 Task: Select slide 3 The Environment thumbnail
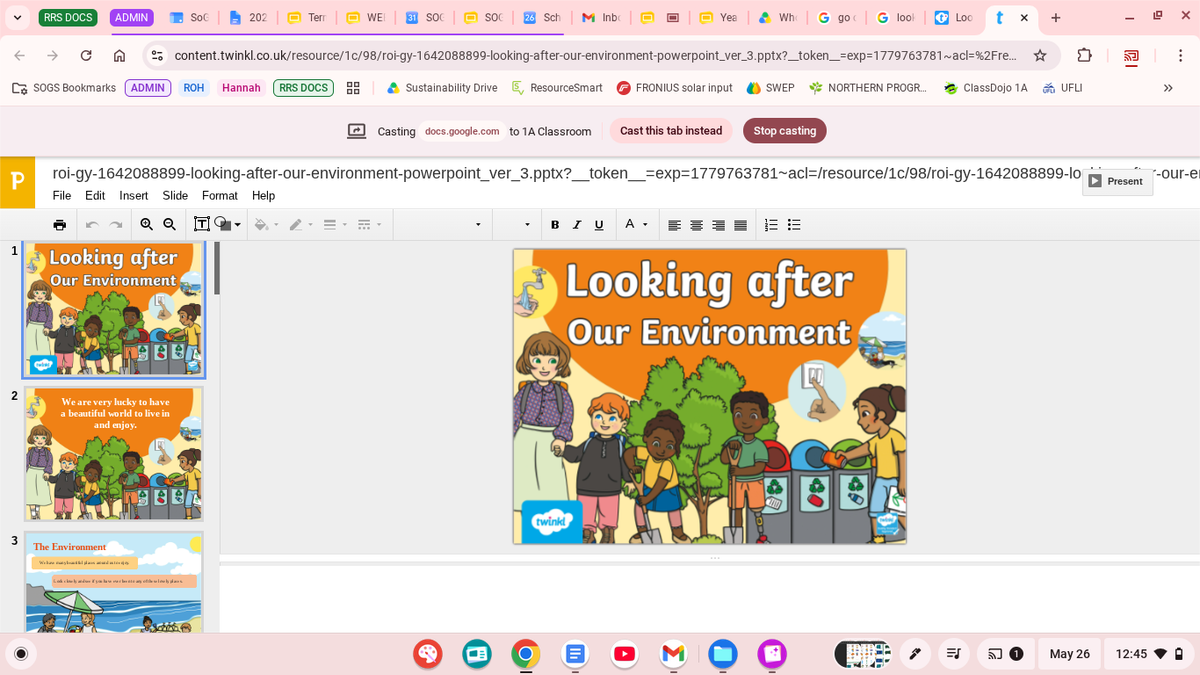click(113, 582)
